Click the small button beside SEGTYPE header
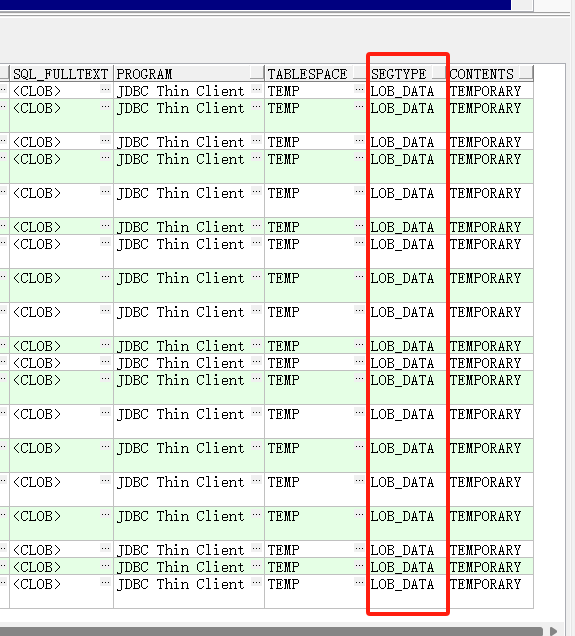 439,73
